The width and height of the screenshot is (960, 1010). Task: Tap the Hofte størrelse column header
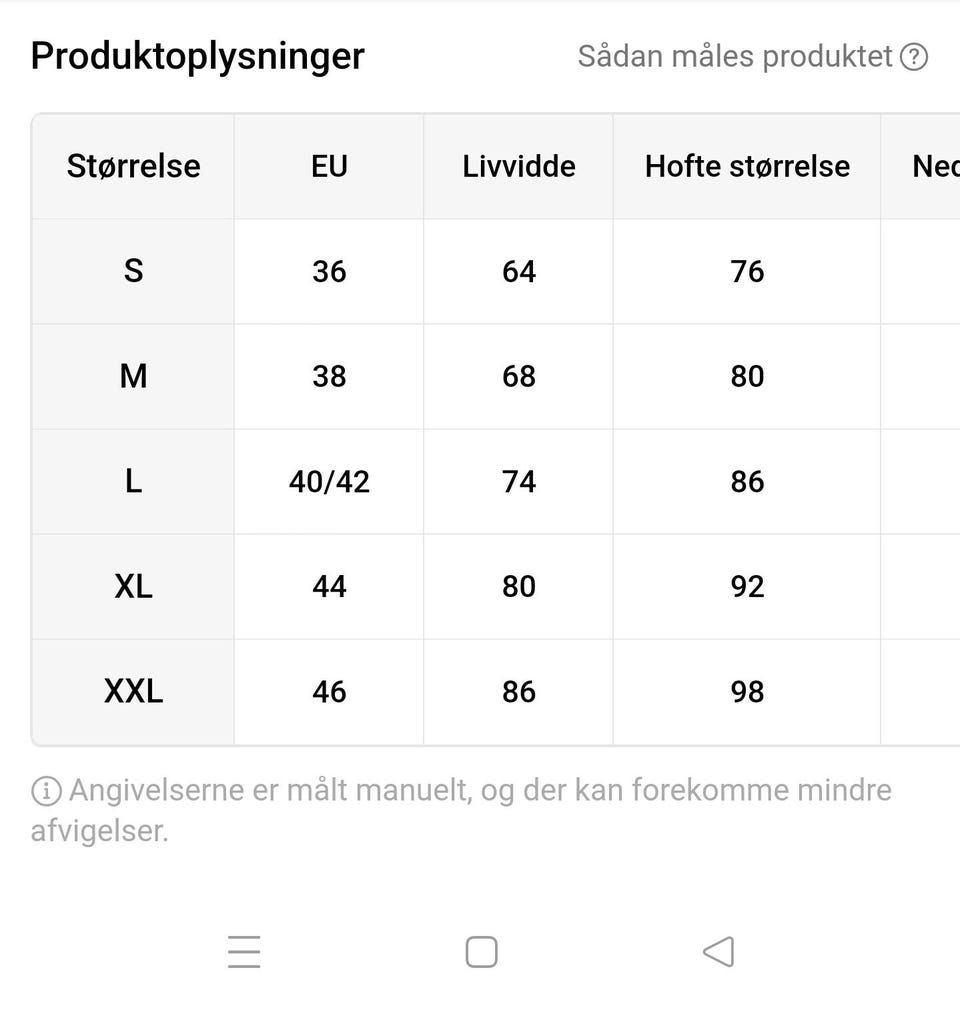coord(747,166)
